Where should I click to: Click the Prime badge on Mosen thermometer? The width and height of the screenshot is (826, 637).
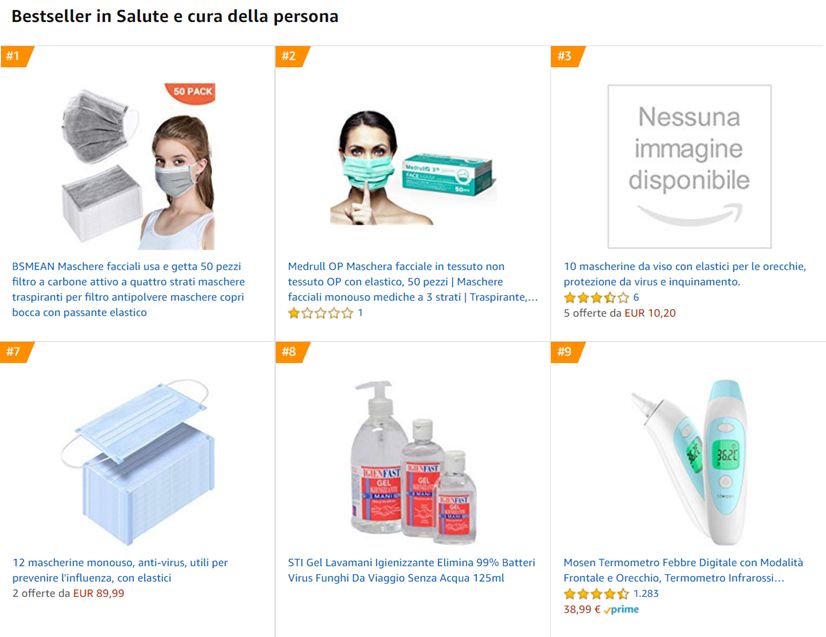(621, 609)
